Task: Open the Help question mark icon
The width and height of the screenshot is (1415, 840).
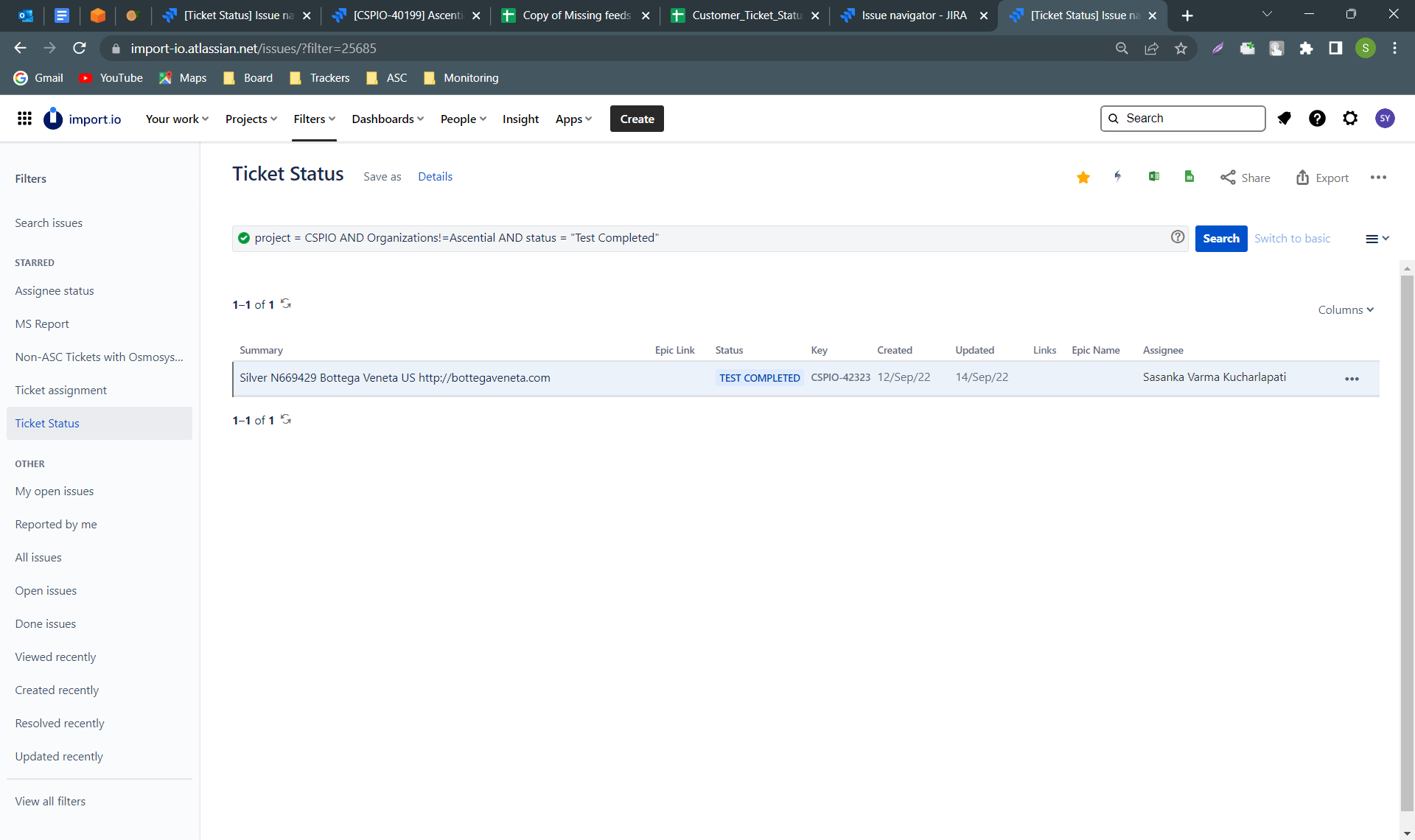Action: (1317, 119)
